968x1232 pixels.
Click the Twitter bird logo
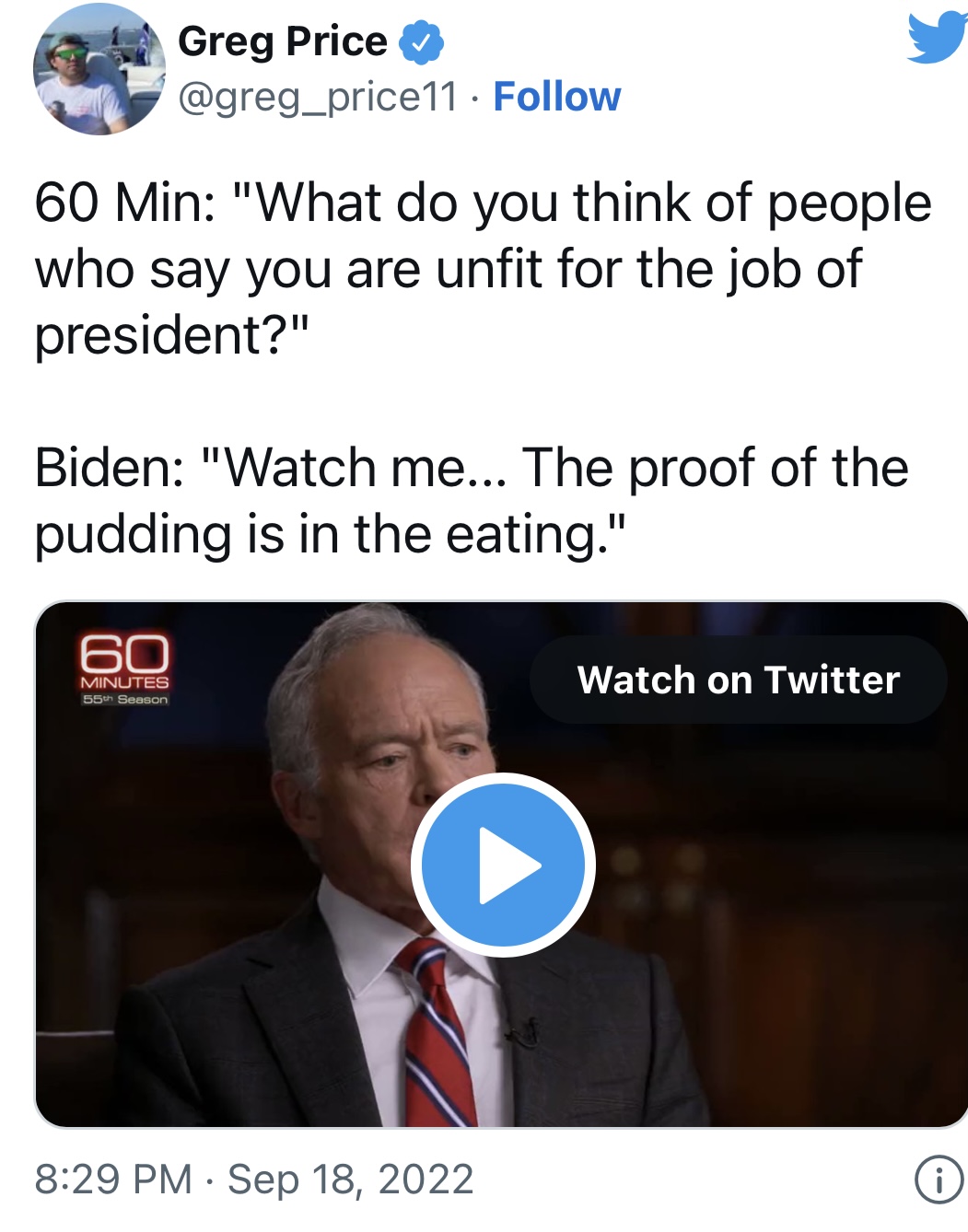coord(937,37)
